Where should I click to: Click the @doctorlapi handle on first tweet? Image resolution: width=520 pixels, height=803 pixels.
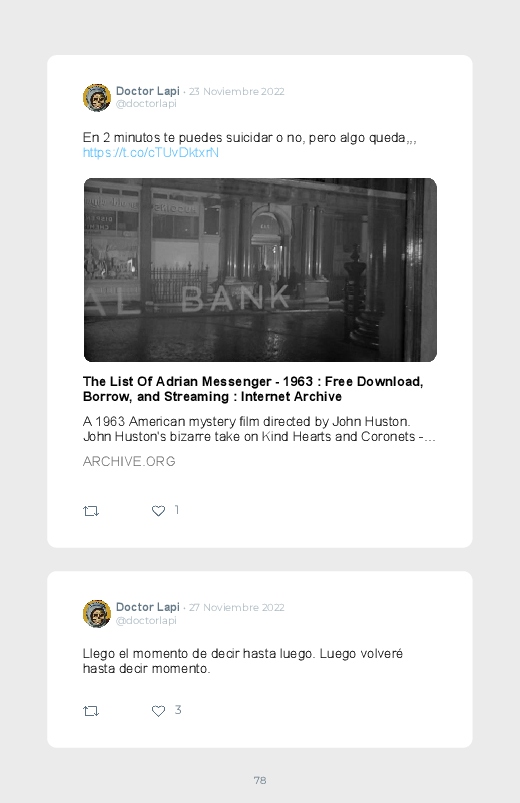(x=146, y=103)
